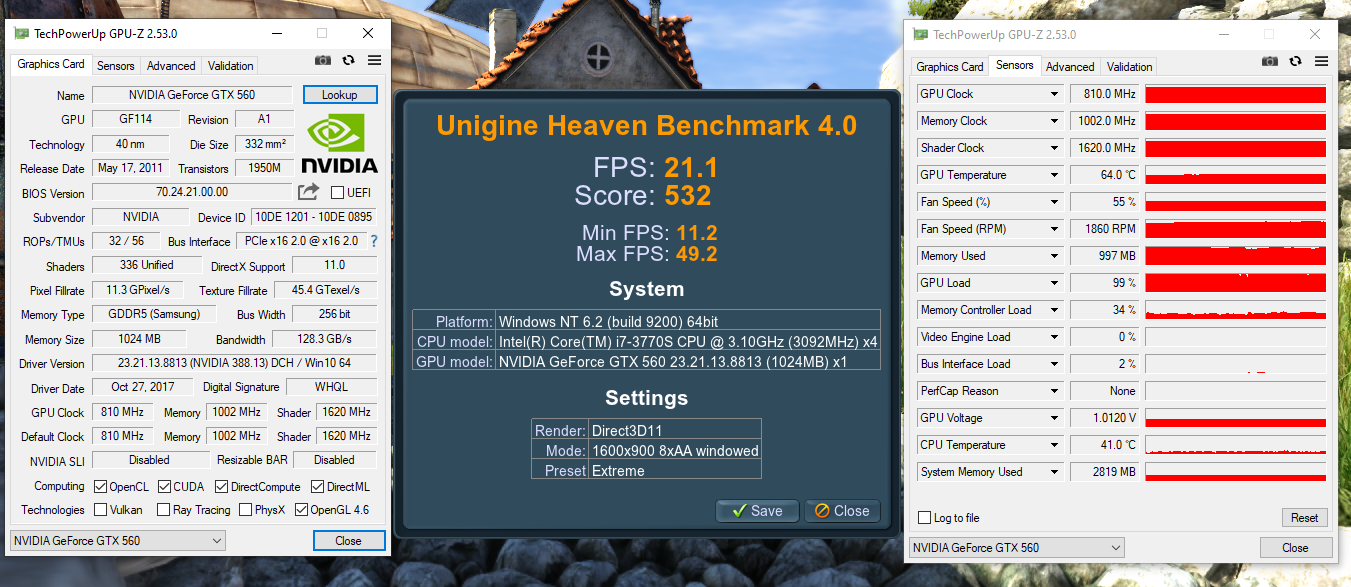Open the System Memory Used sensor dropdown
The image size is (1351, 587).
coord(1054,472)
